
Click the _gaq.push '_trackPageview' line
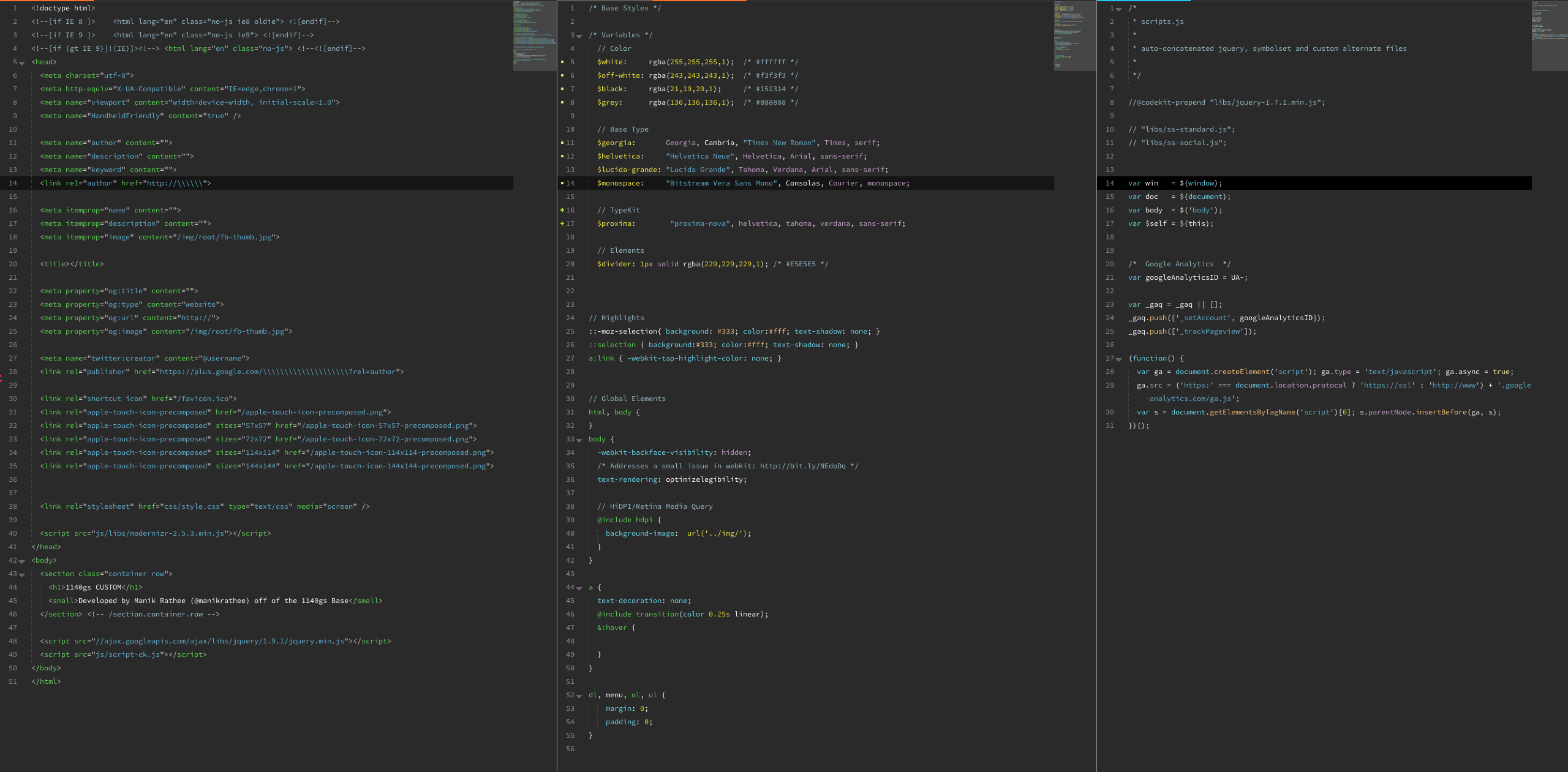click(x=1193, y=331)
